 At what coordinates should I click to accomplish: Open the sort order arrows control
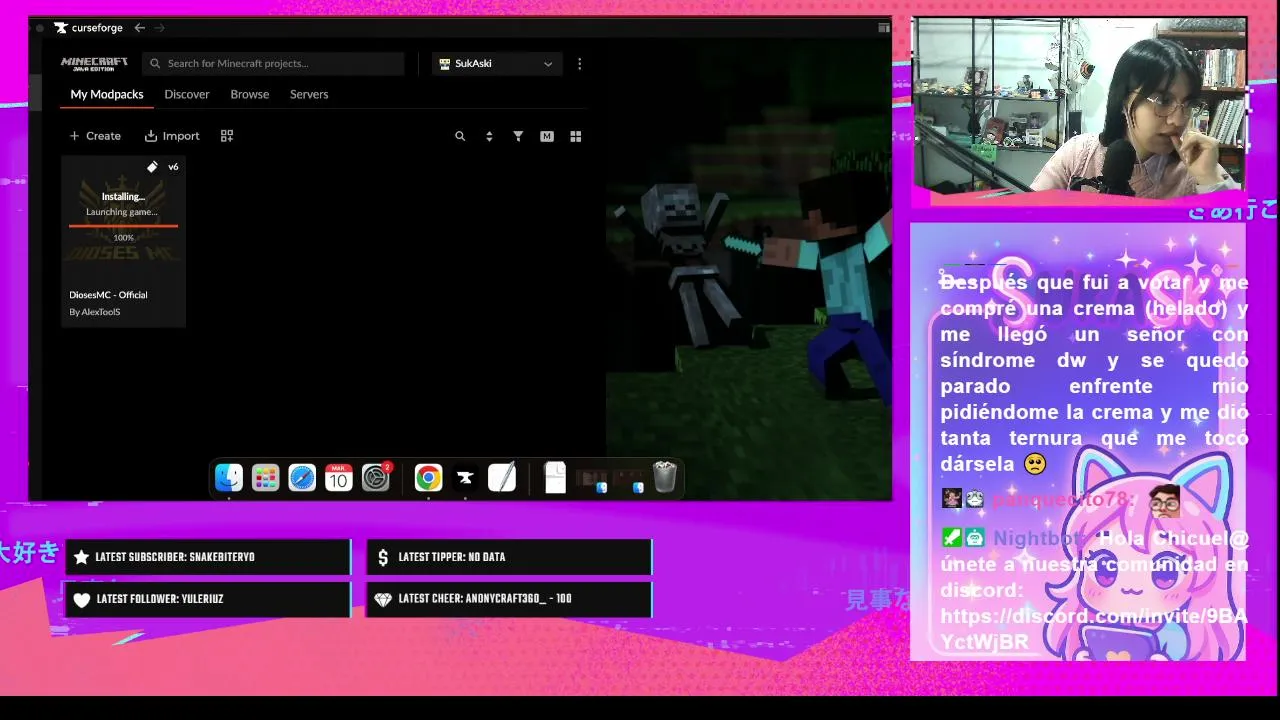(489, 136)
